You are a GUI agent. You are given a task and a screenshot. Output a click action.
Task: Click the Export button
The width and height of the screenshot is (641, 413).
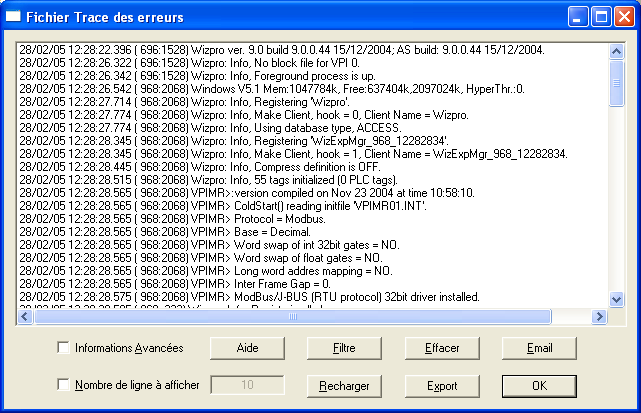[442, 386]
